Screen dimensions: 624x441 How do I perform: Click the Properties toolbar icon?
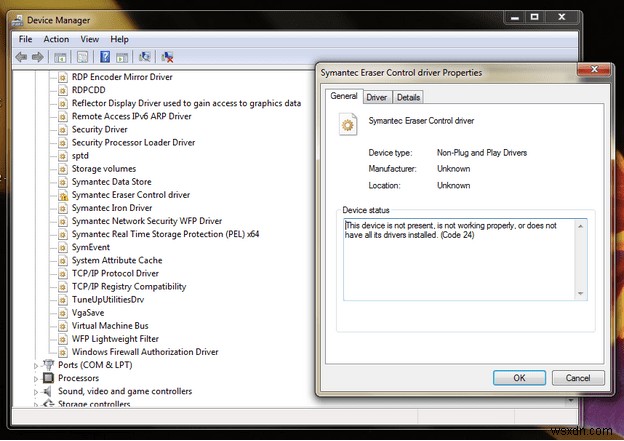pyautogui.click(x=84, y=57)
